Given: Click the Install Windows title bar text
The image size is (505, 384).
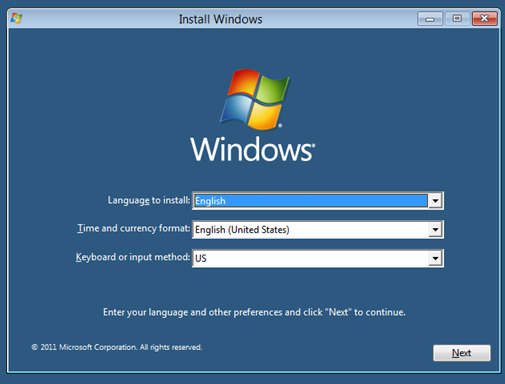Looking at the screenshot, I should 220,19.
